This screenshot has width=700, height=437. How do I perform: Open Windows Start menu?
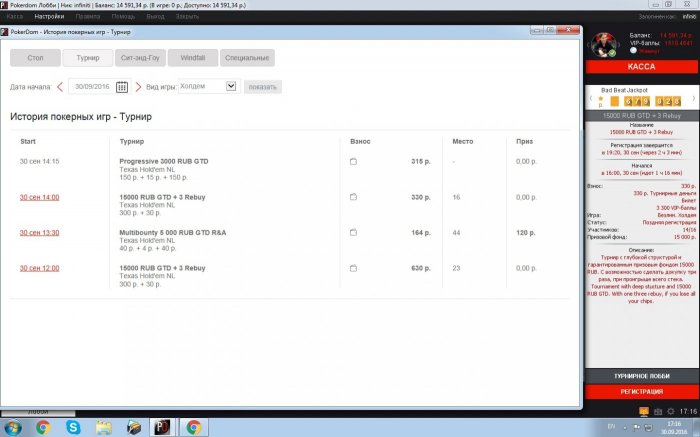click(12, 427)
